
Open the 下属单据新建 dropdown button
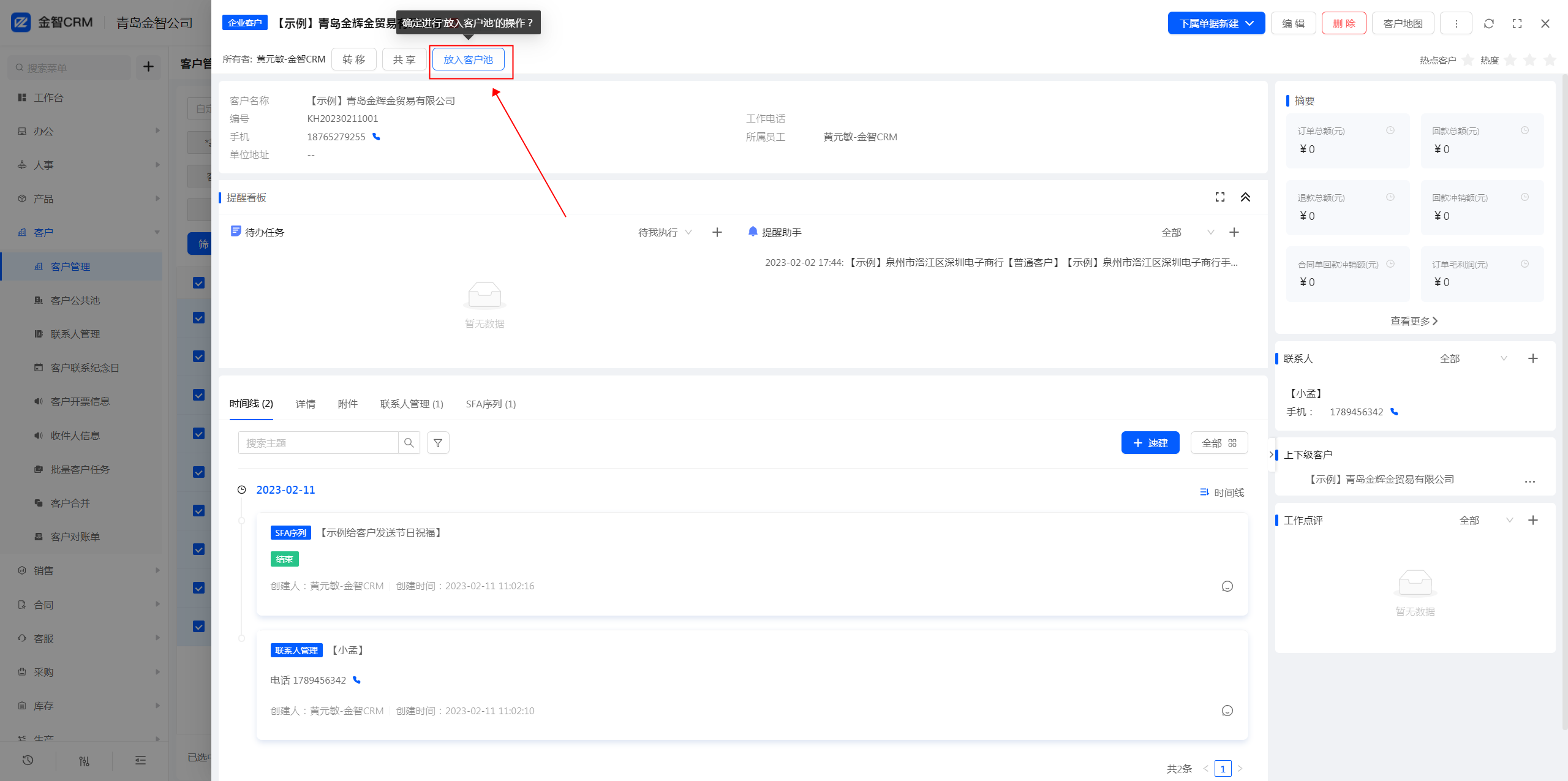(1216, 23)
